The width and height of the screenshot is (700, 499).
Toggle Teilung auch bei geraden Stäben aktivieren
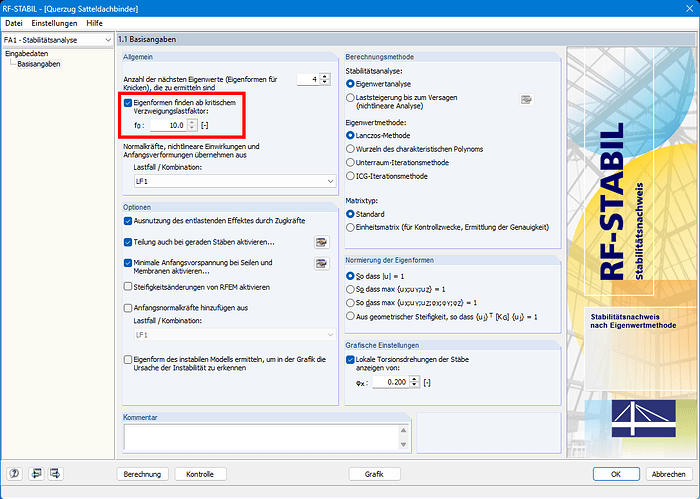point(128,242)
